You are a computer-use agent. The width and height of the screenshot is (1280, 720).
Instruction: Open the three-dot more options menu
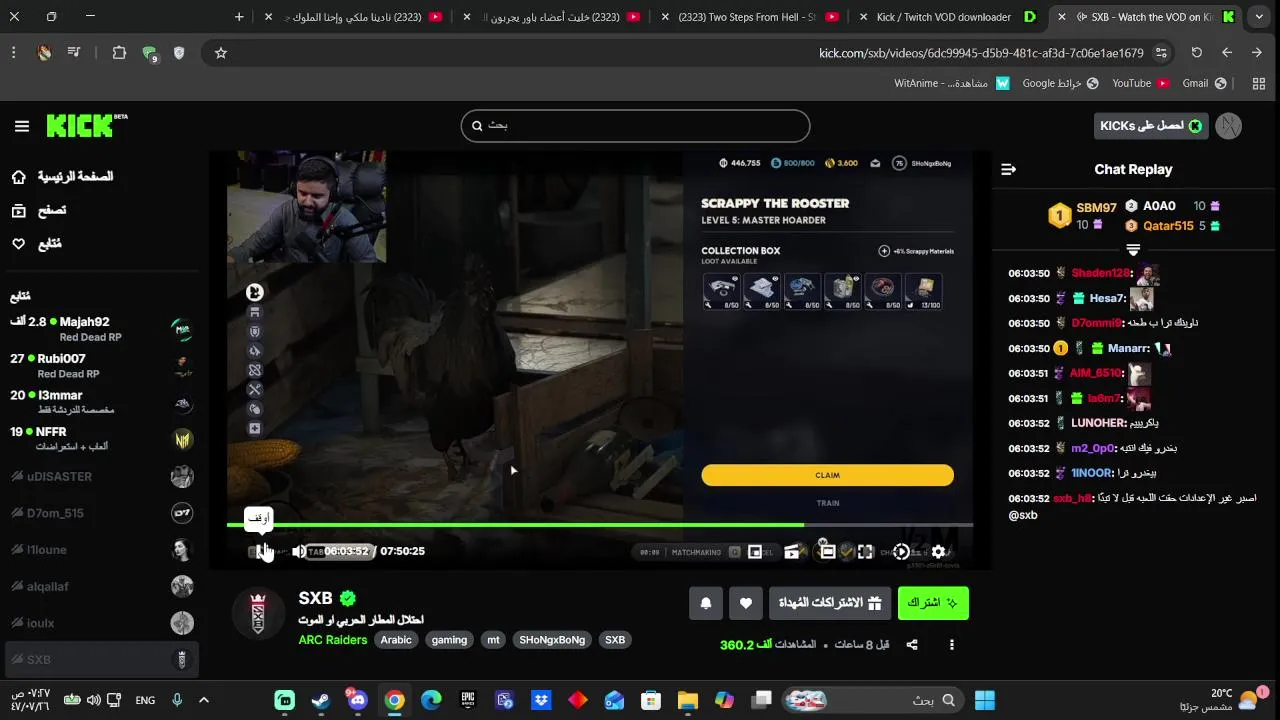(x=952, y=645)
